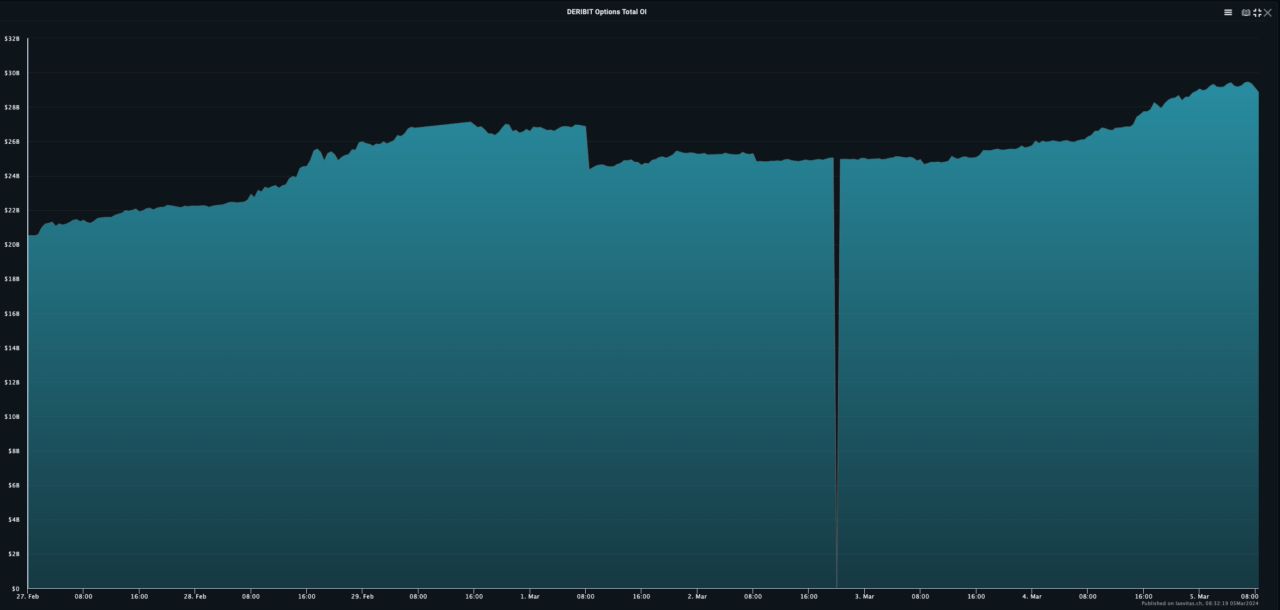Click the '4. Mar' x-axis date label

tap(1032, 596)
